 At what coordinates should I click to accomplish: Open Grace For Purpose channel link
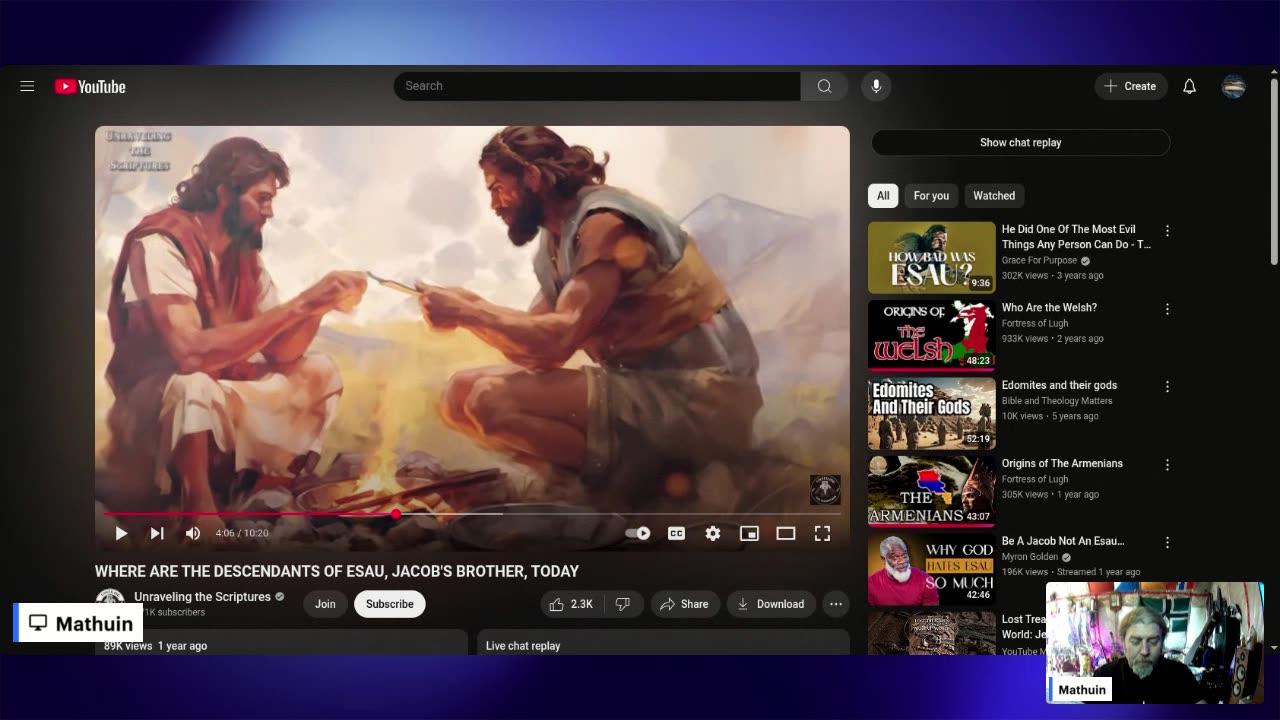point(1039,261)
